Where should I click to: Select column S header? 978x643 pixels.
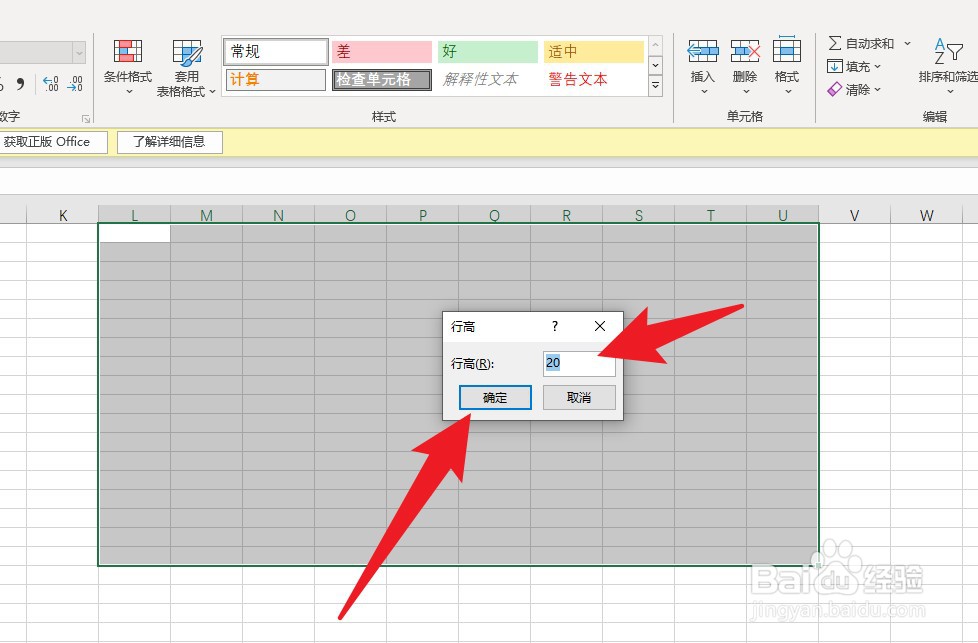pyautogui.click(x=639, y=215)
